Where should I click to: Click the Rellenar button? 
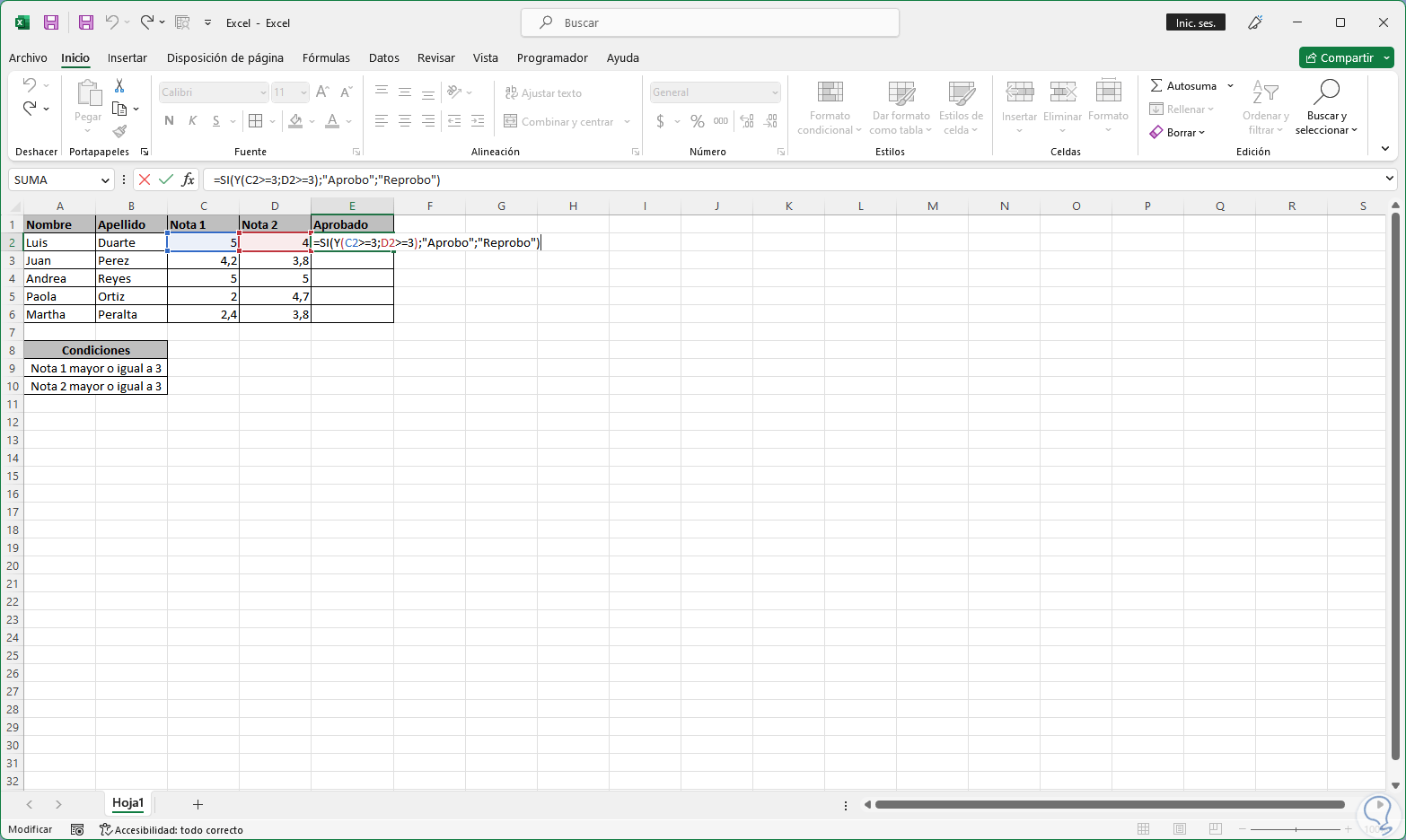[1182, 109]
